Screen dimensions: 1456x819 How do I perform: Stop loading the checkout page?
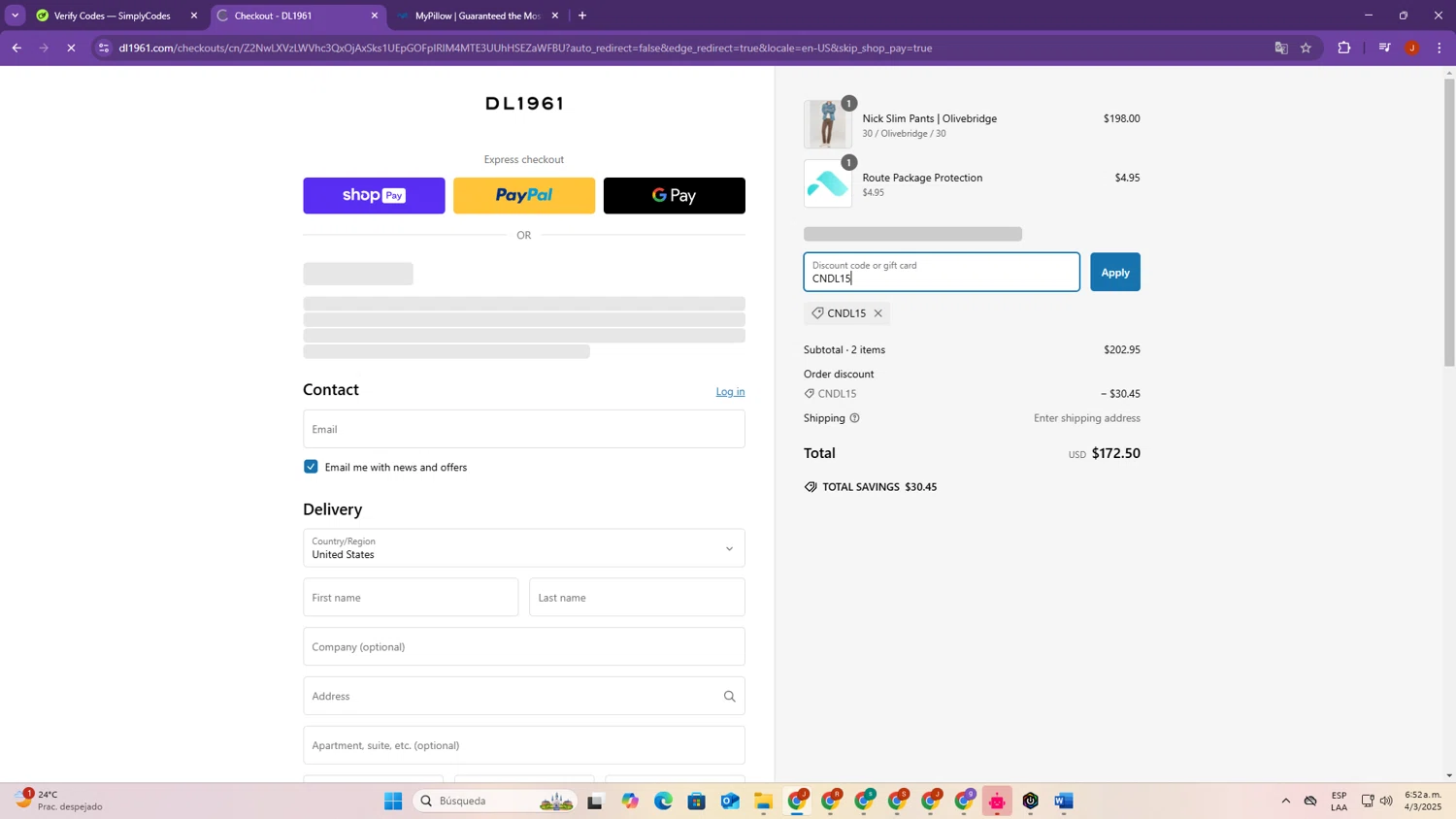(x=71, y=48)
